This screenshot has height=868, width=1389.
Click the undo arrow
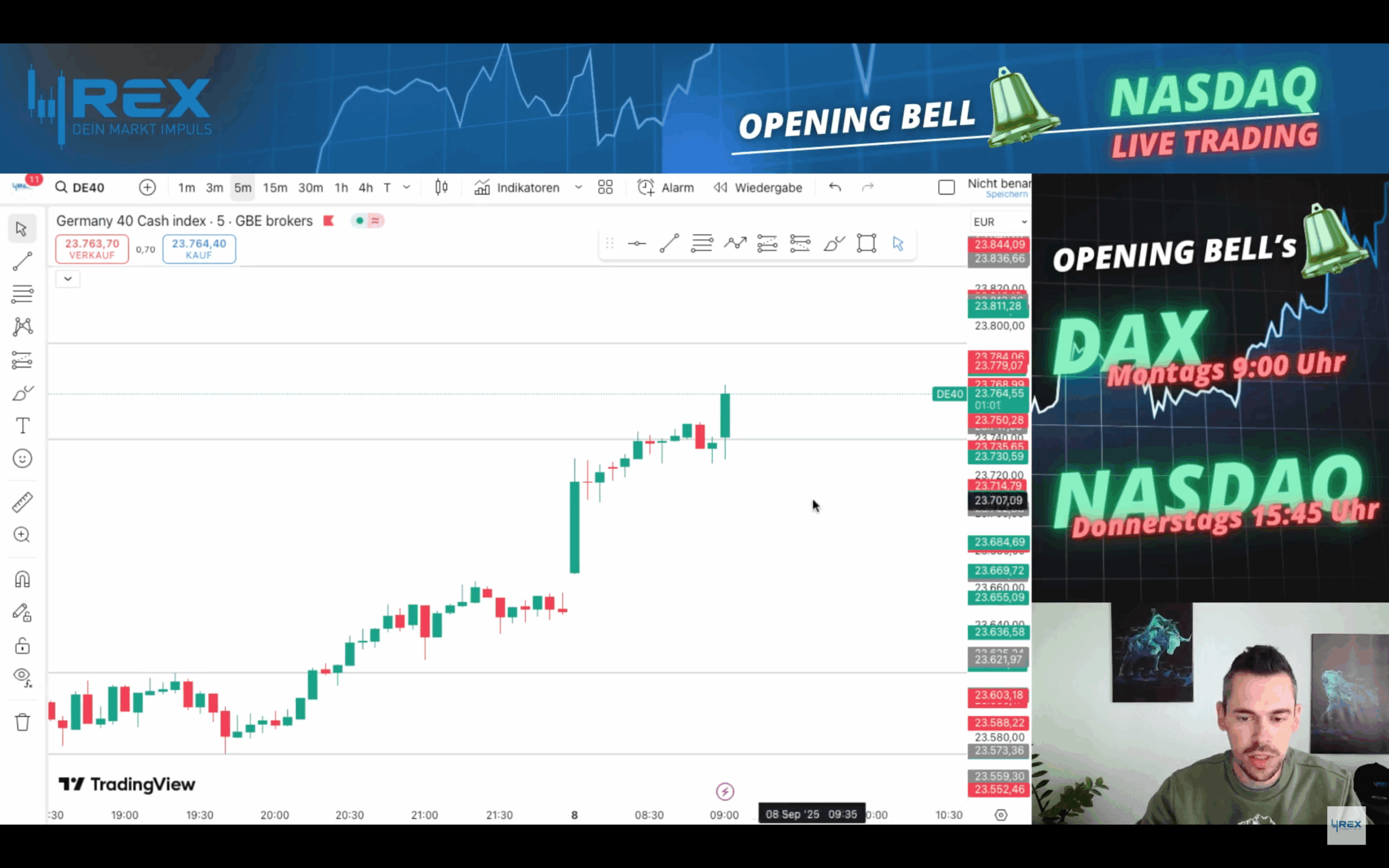pos(835,187)
